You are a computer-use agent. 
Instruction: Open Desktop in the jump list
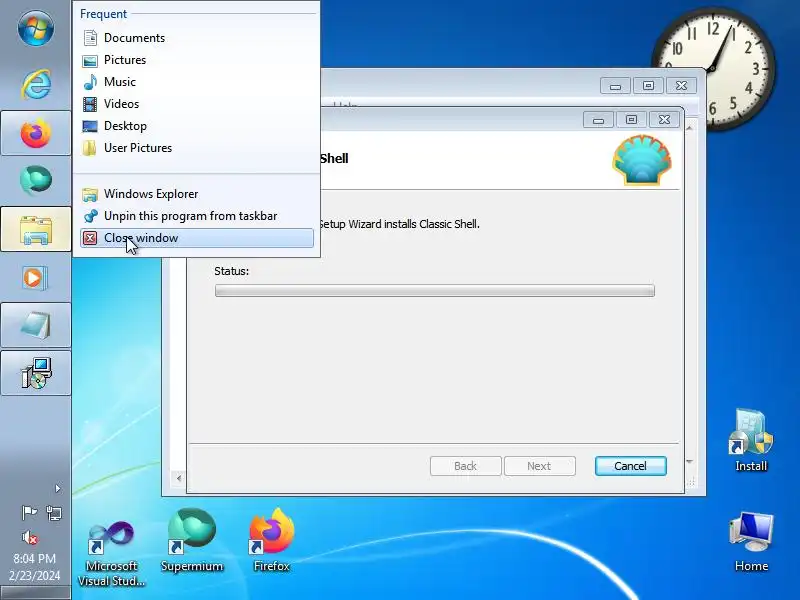(x=197, y=126)
